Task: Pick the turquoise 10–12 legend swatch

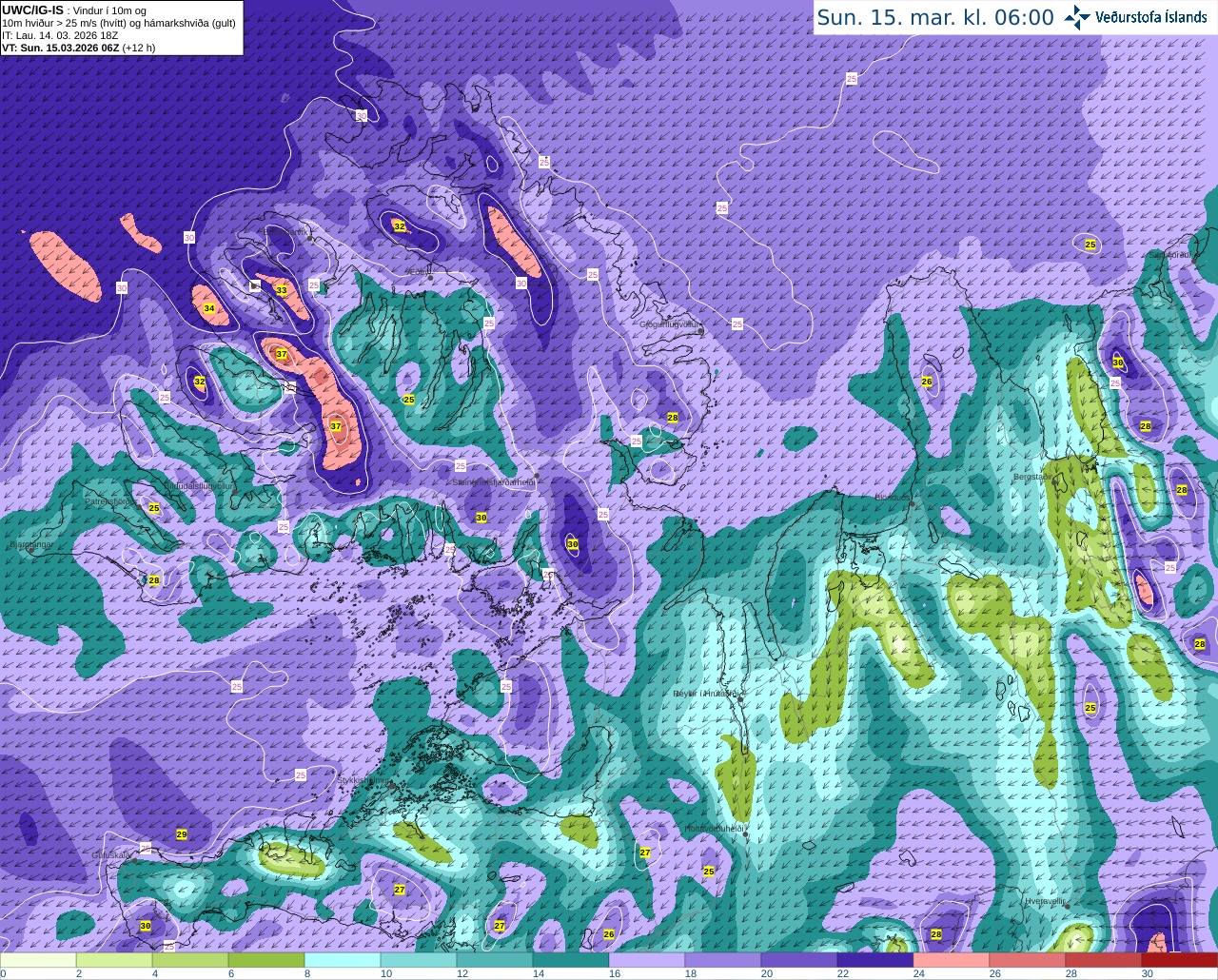Action: tap(419, 960)
